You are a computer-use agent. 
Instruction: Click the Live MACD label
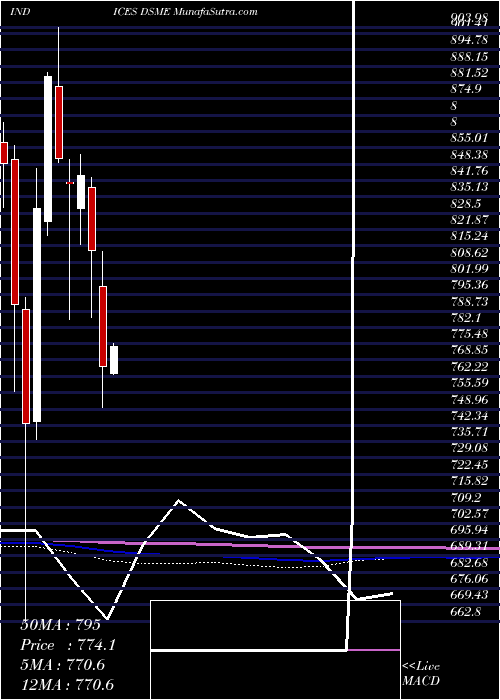(x=421, y=674)
